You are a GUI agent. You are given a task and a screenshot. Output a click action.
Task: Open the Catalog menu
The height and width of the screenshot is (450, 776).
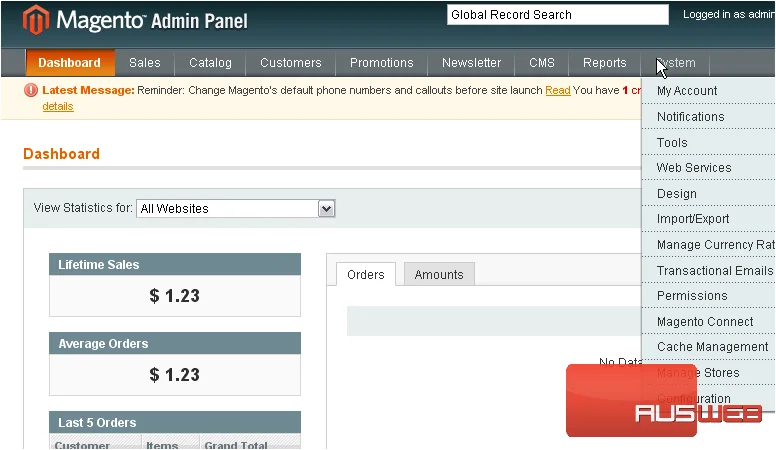tap(210, 63)
